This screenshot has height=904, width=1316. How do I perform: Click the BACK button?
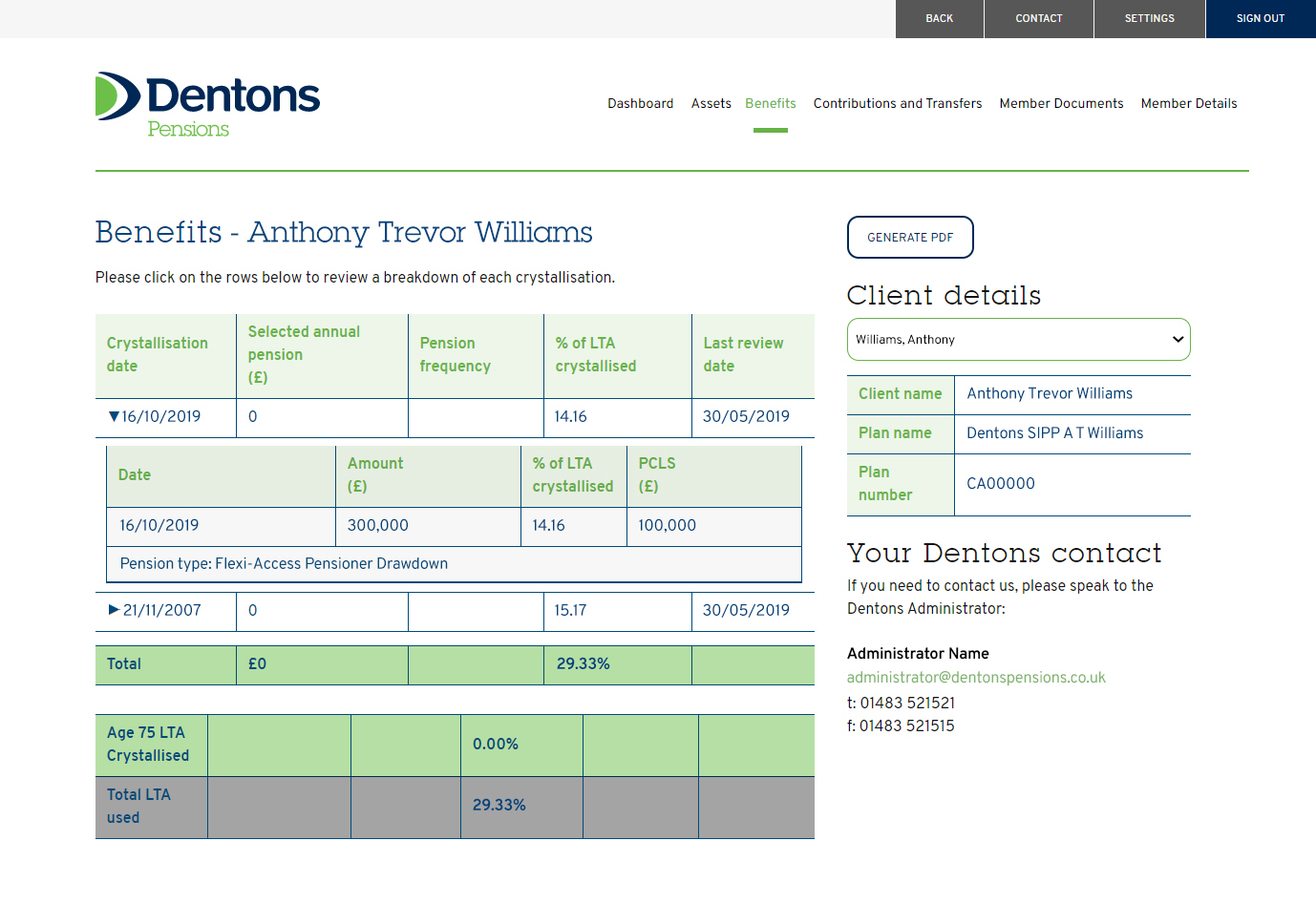940,19
